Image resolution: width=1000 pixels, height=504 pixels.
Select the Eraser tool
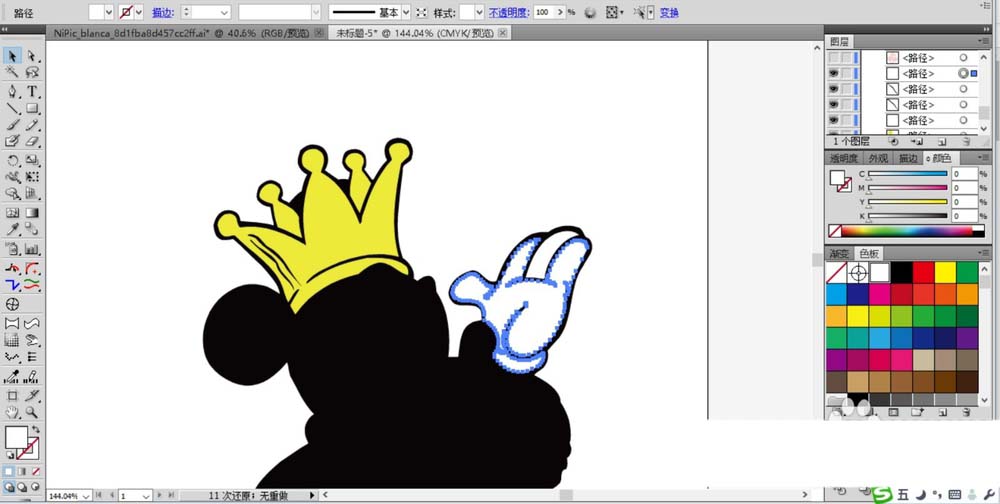[32, 142]
